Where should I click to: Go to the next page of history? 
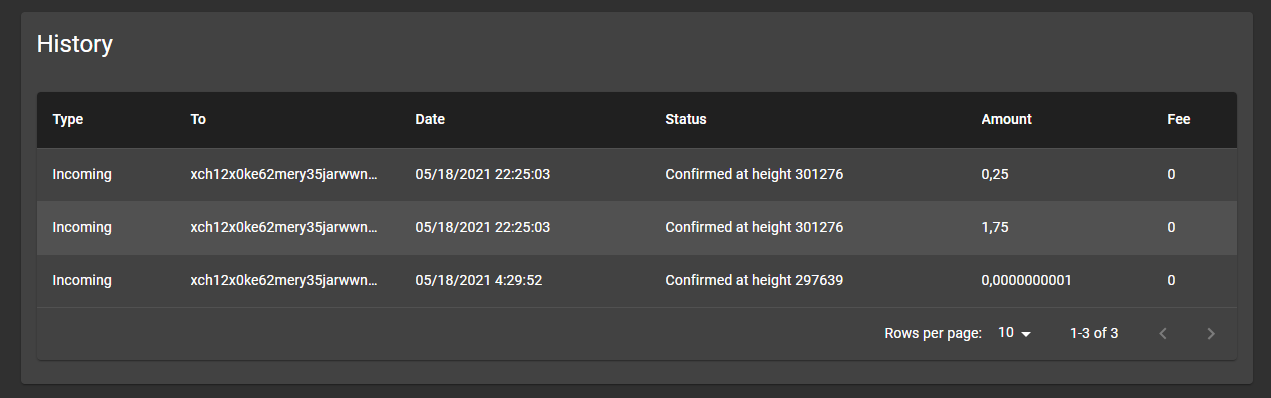tap(1210, 333)
